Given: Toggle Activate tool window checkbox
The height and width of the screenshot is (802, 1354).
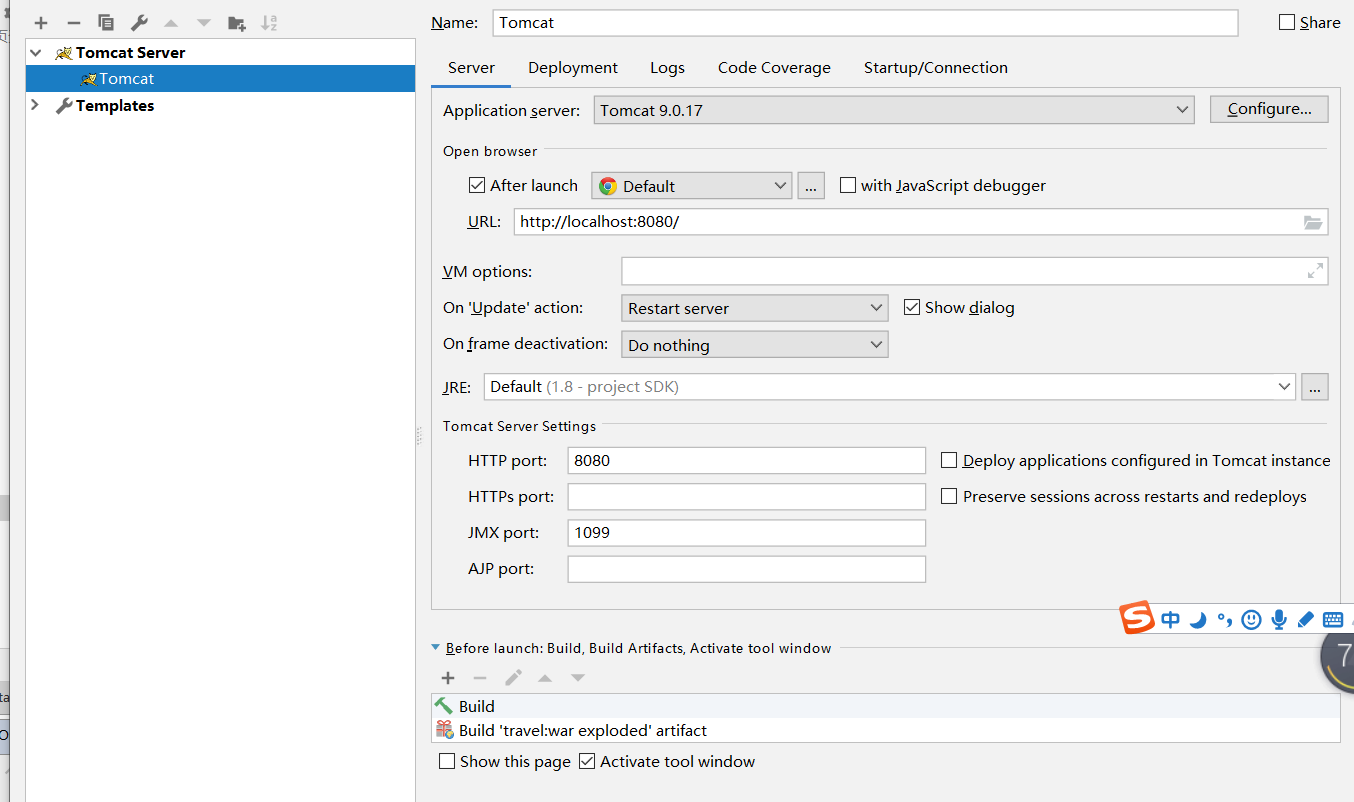Looking at the screenshot, I should point(587,761).
